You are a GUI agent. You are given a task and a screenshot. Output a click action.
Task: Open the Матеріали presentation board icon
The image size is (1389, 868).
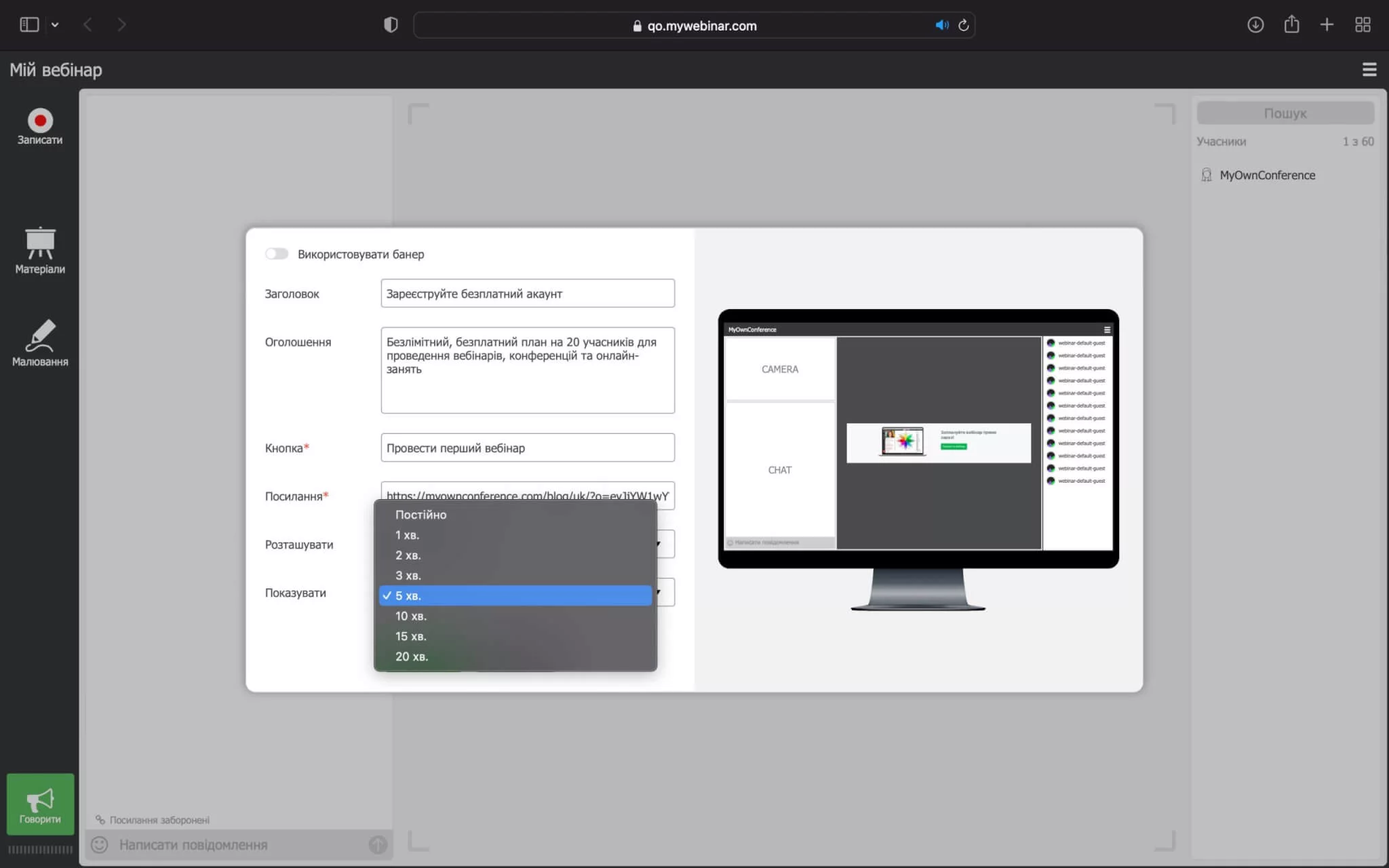coord(40,243)
